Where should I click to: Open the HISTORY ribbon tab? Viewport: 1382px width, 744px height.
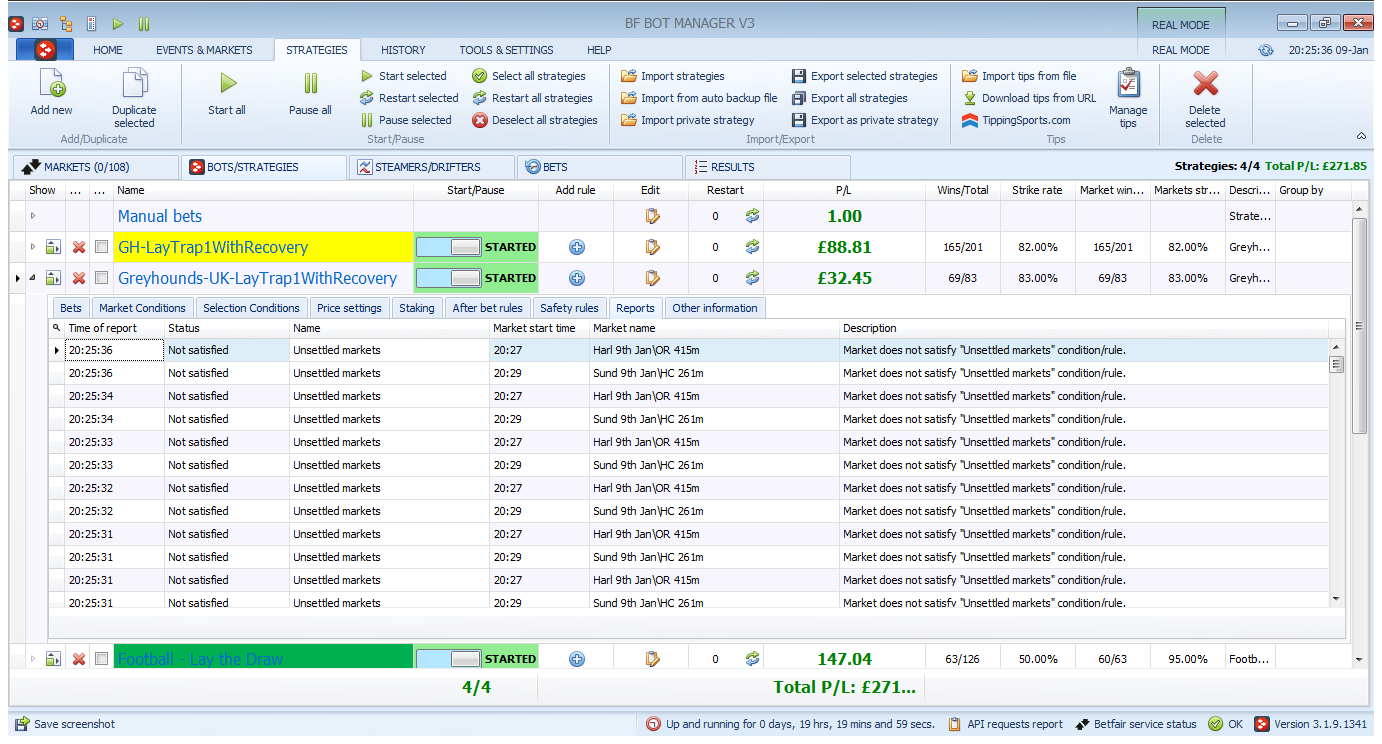[403, 50]
